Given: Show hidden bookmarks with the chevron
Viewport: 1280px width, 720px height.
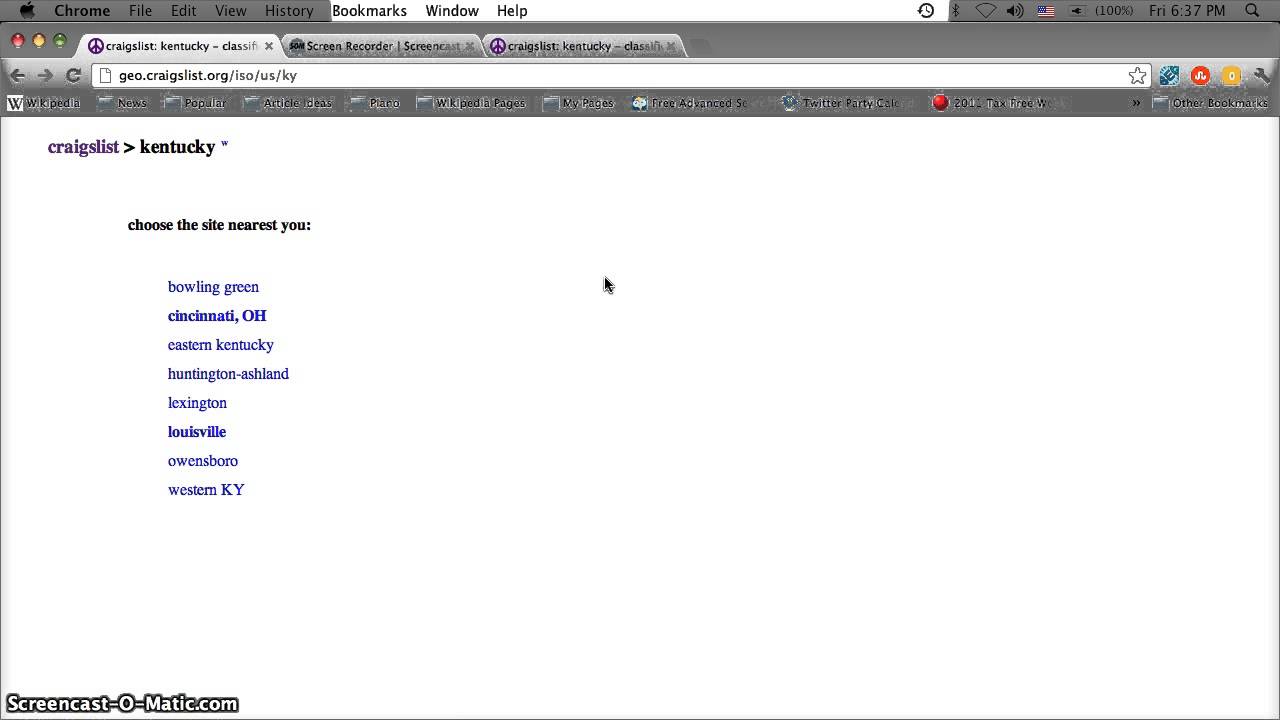Looking at the screenshot, I should click(x=1136, y=103).
